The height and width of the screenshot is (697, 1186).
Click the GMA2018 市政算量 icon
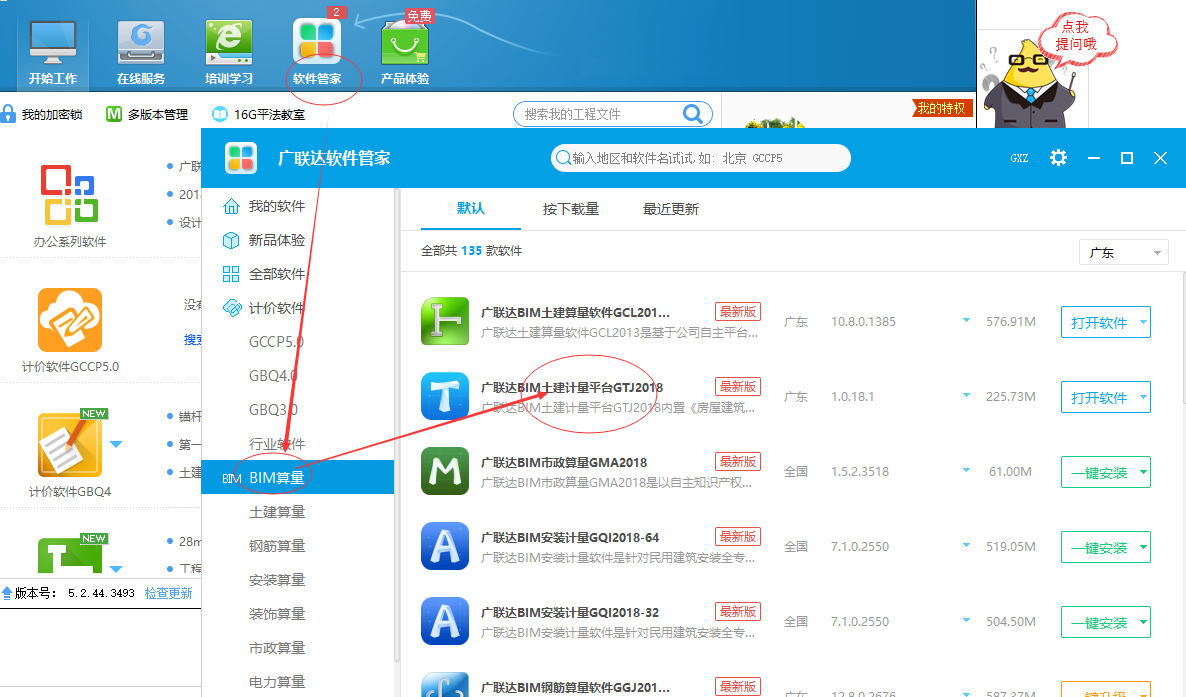pyautogui.click(x=445, y=471)
